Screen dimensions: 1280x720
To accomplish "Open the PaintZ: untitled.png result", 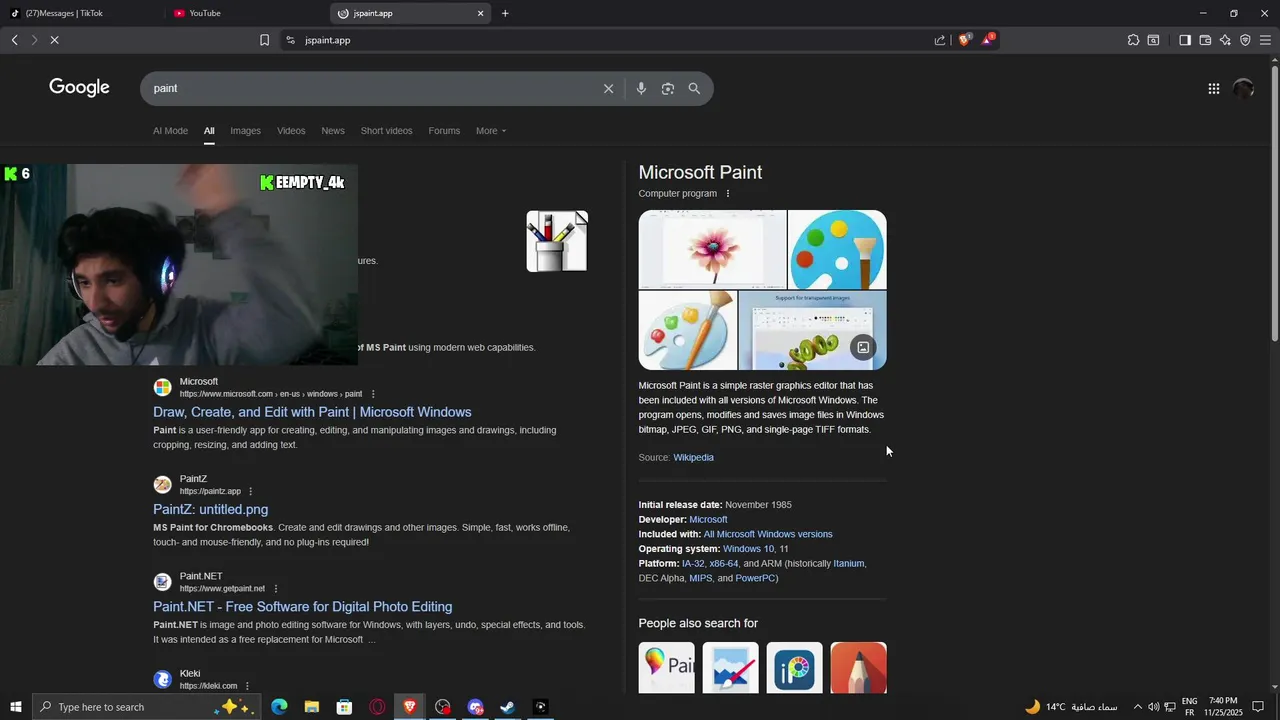I will pyautogui.click(x=210, y=509).
